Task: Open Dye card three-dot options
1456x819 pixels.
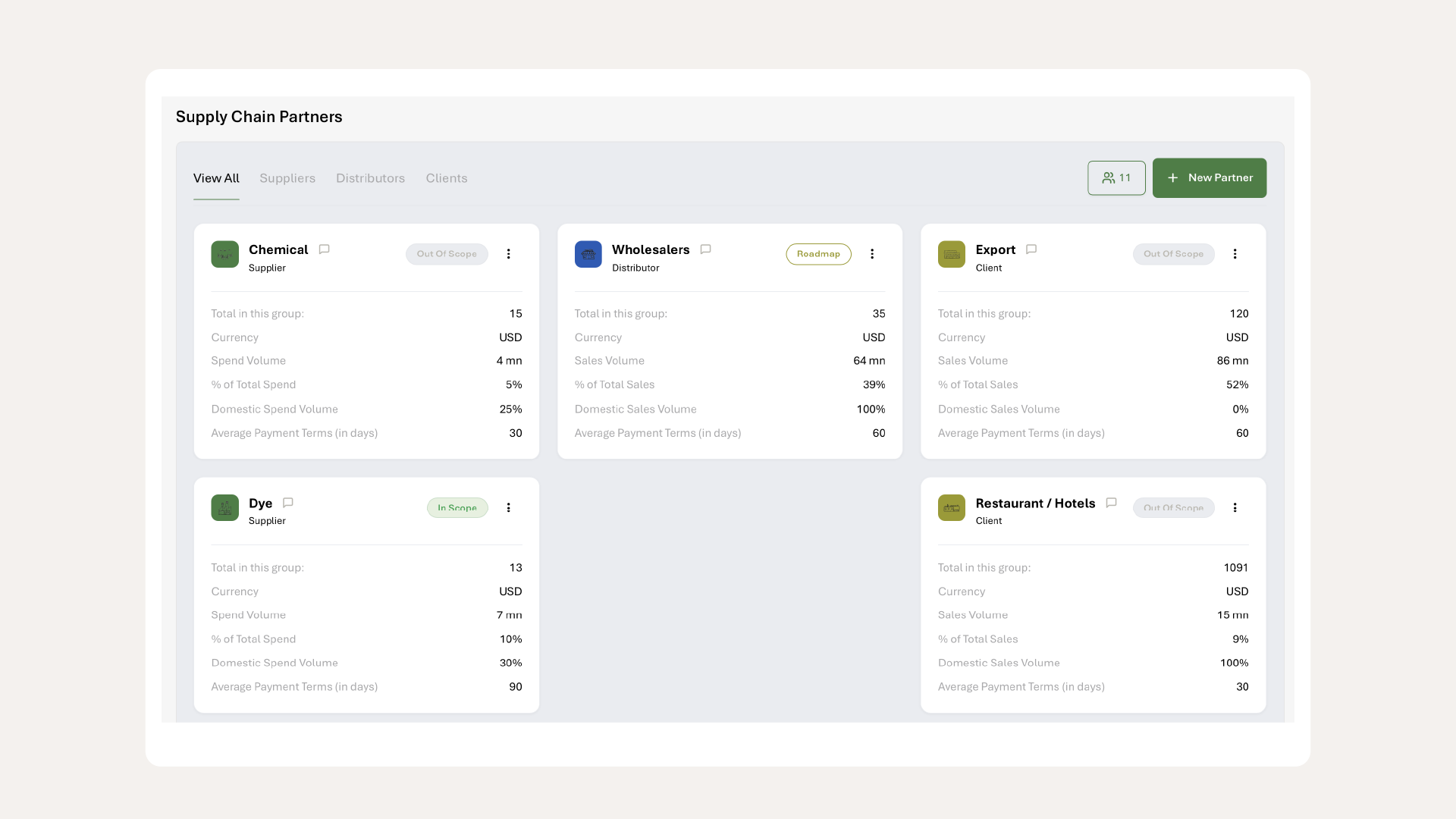Action: tap(508, 507)
